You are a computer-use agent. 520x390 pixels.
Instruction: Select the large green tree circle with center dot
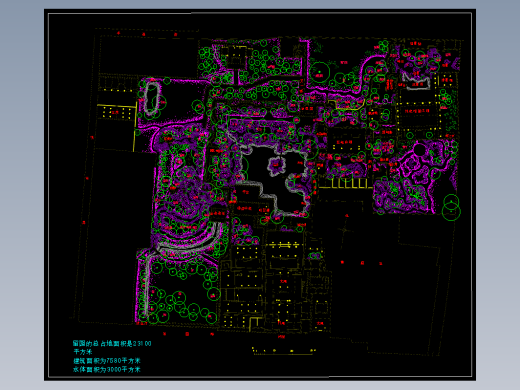tap(319, 72)
